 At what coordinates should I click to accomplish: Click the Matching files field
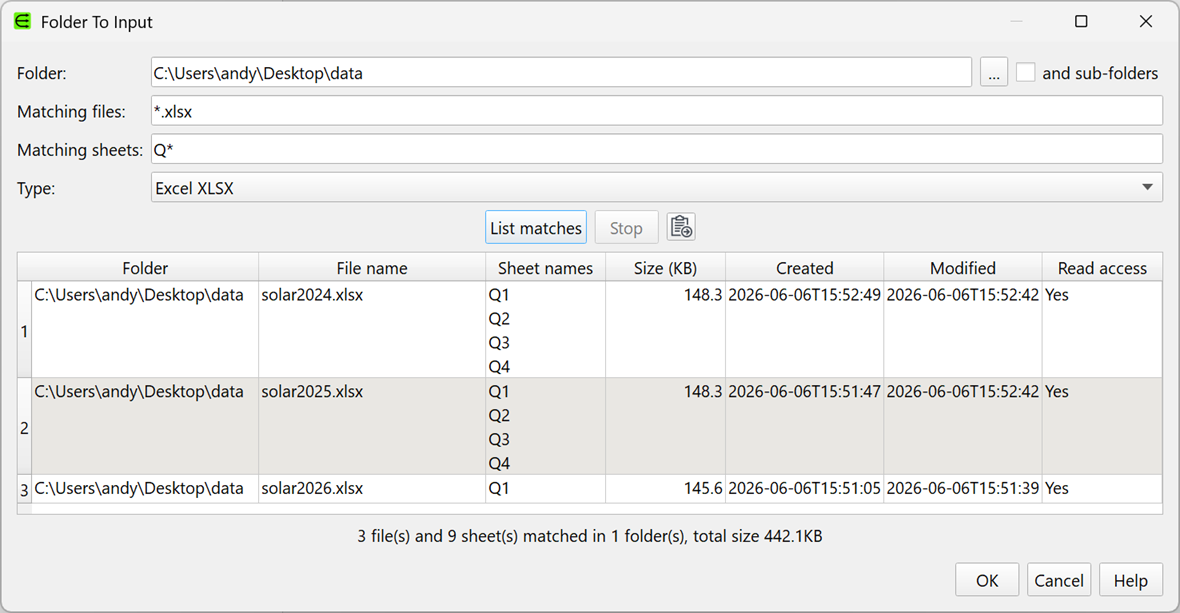coord(656,111)
